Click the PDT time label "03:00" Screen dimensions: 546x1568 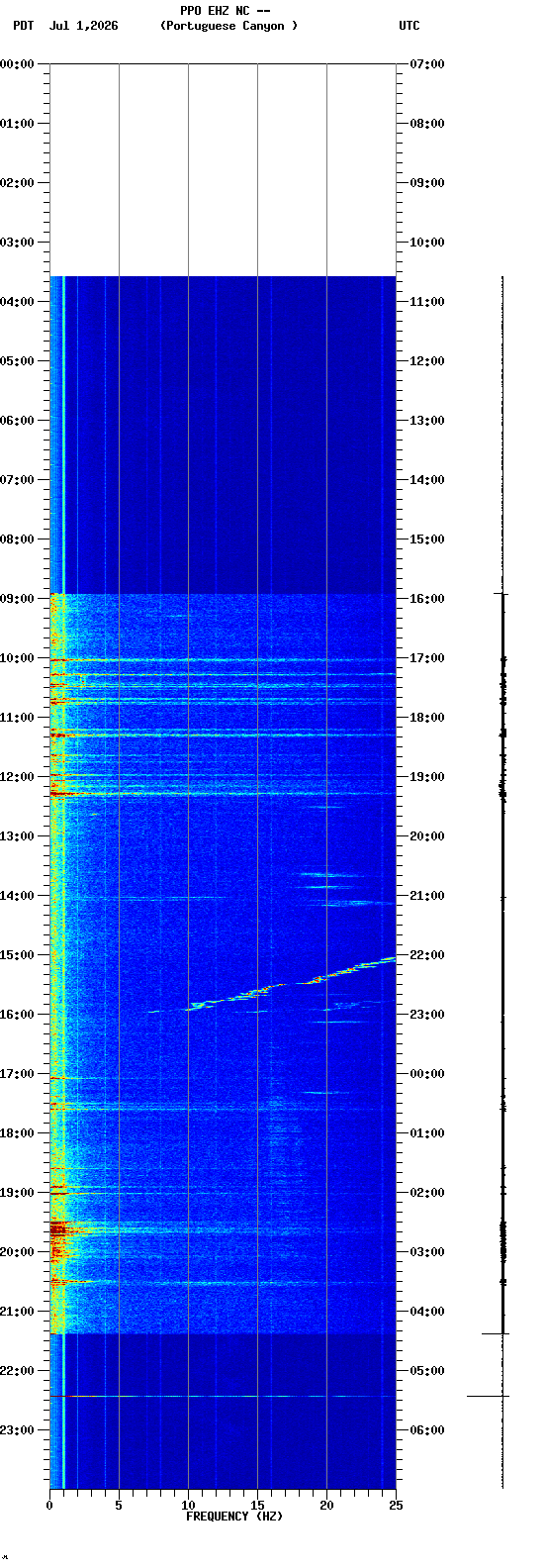[x=18, y=243]
